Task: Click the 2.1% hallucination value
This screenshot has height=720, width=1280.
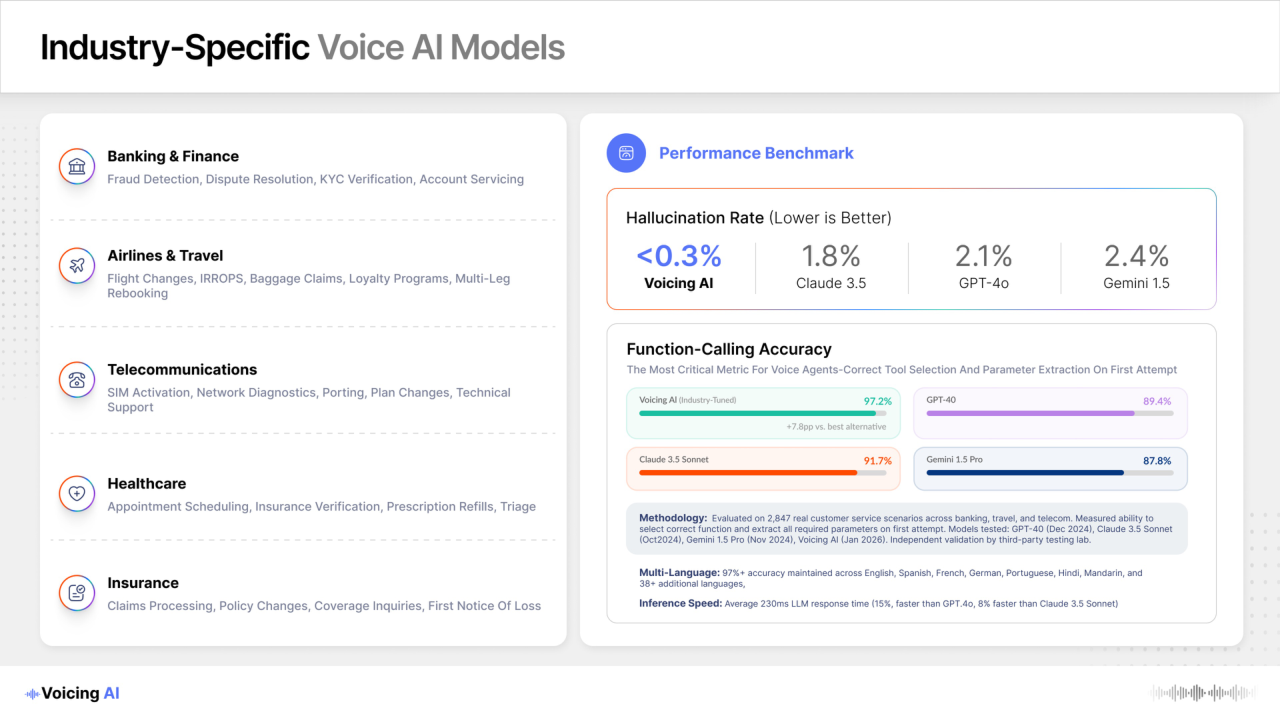Action: [984, 256]
